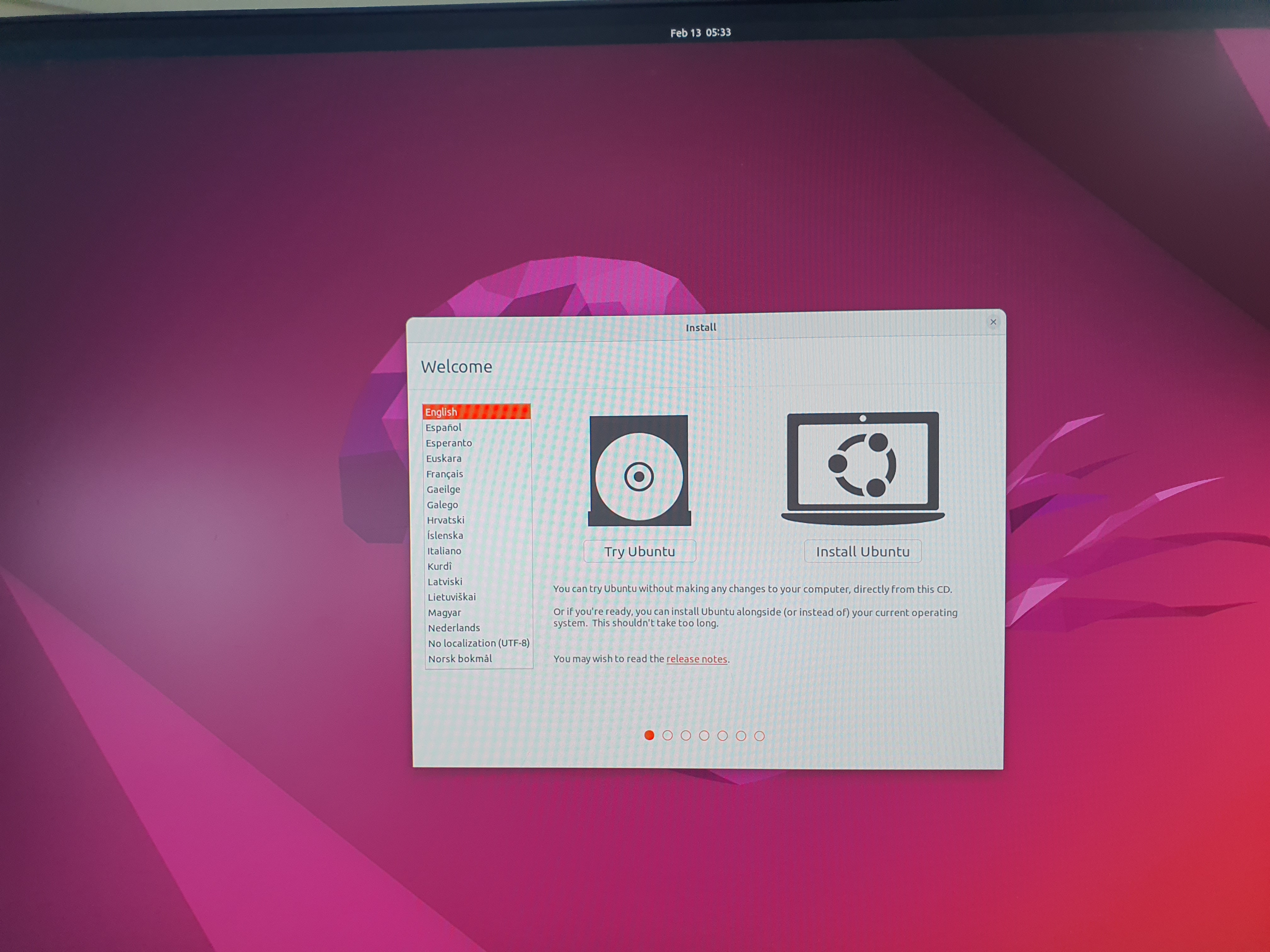Viewport: 1270px width, 952px height.
Task: Open the release notes link
Action: pyautogui.click(x=696, y=659)
